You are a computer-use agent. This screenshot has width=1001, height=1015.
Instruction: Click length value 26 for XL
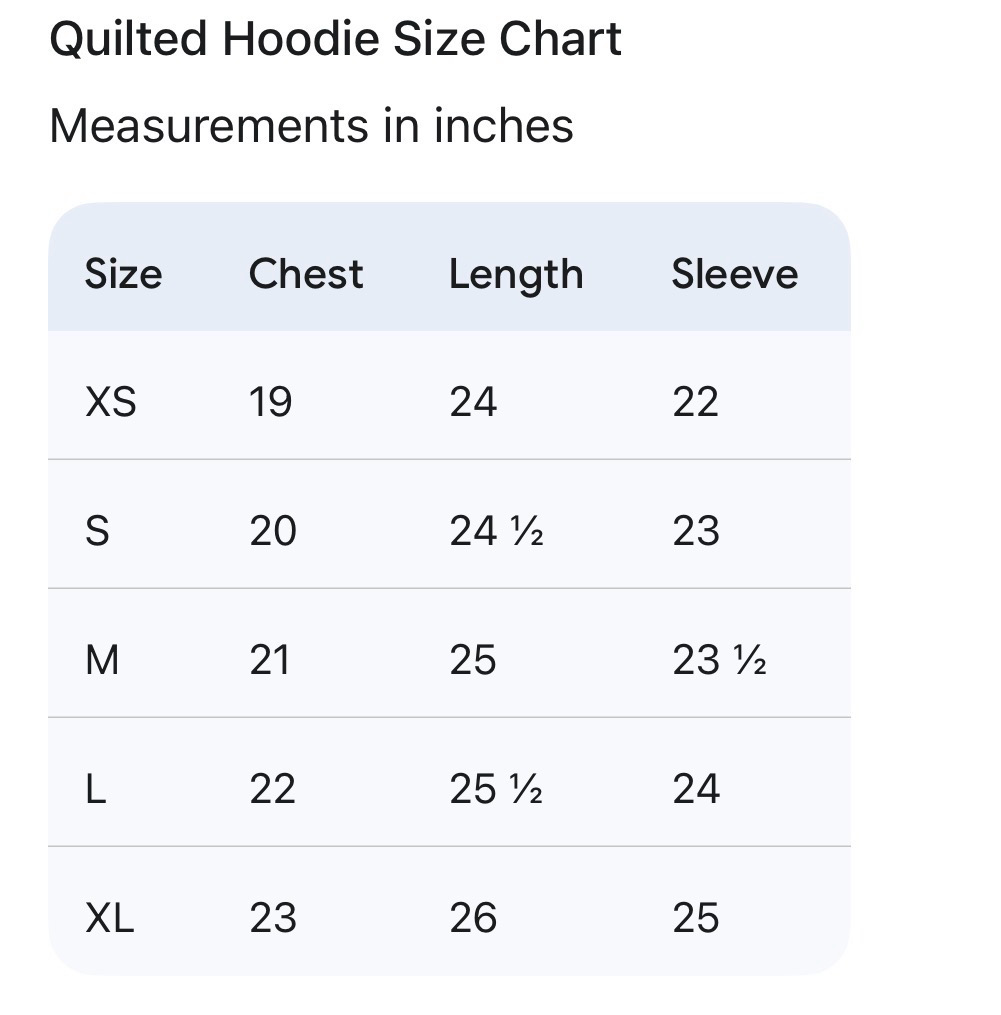point(473,918)
